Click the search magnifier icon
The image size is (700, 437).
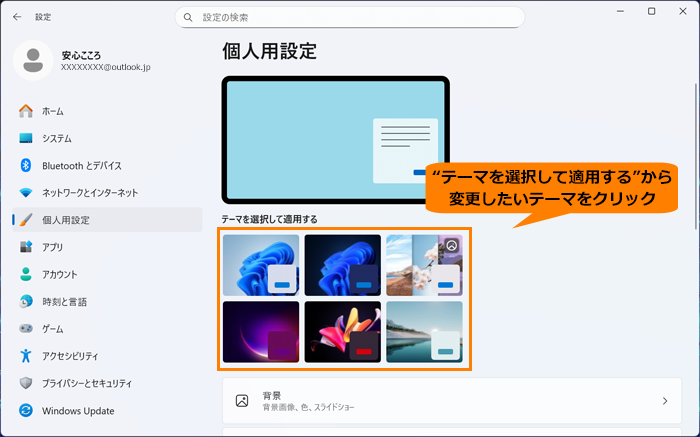coord(188,17)
